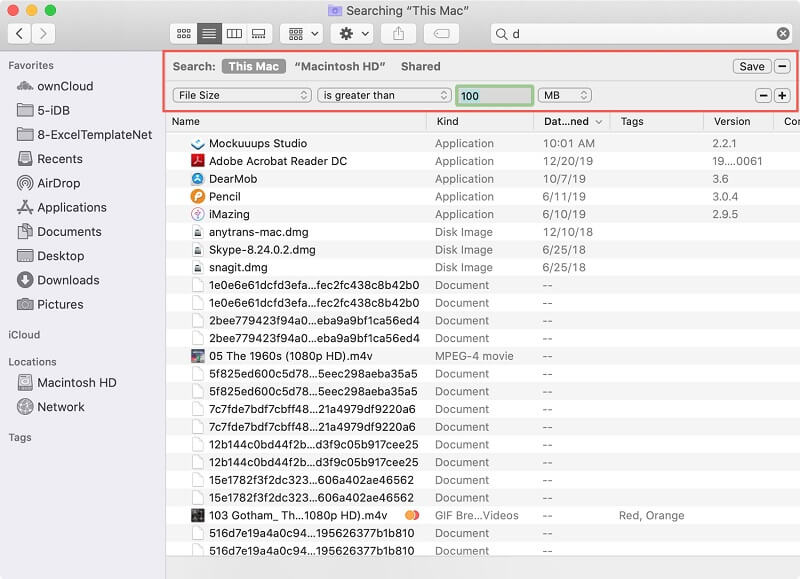
Task: Open the MB unit dropdown
Action: click(x=564, y=95)
